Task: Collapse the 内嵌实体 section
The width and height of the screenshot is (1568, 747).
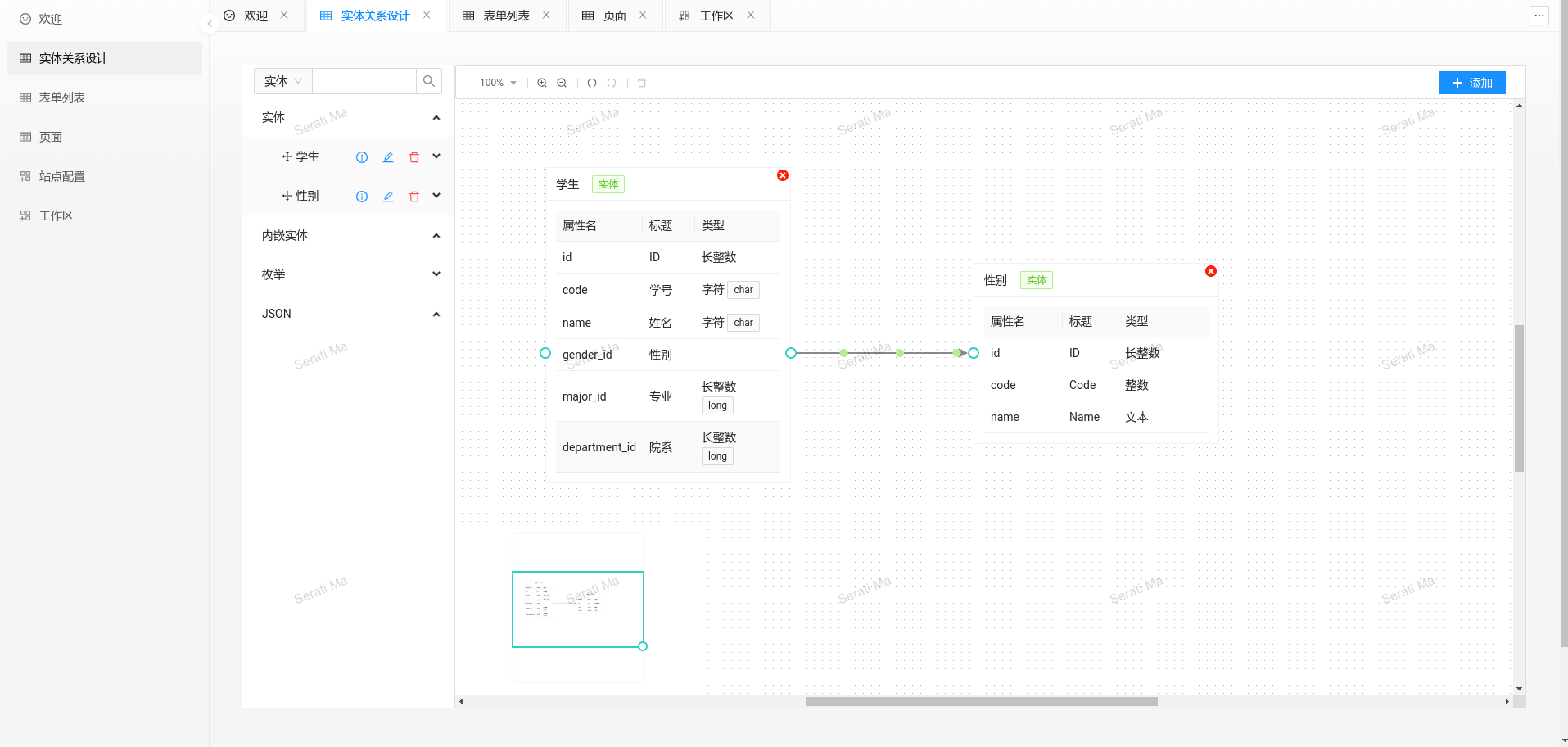Action: pyautogui.click(x=436, y=236)
